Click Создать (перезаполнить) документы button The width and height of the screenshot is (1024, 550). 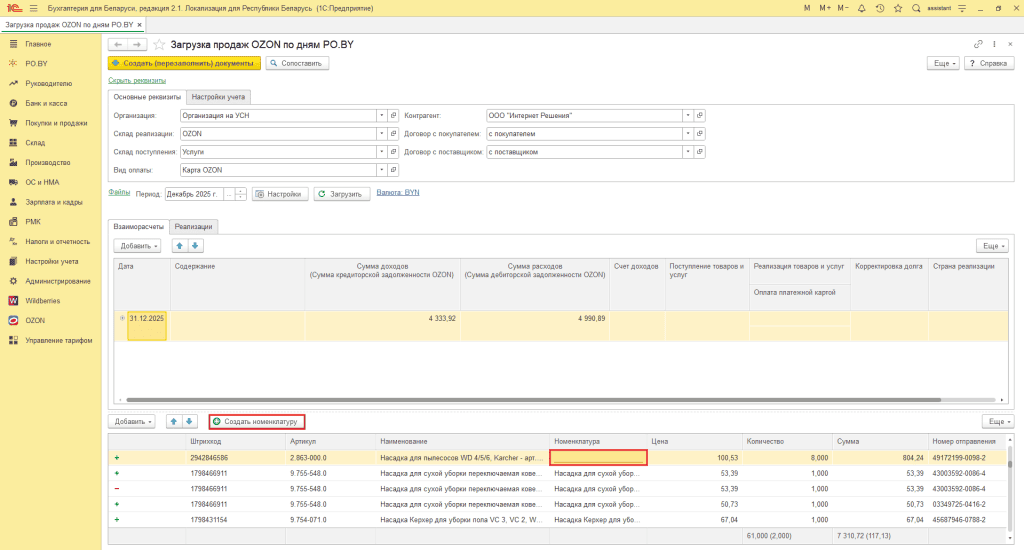[x=184, y=63]
